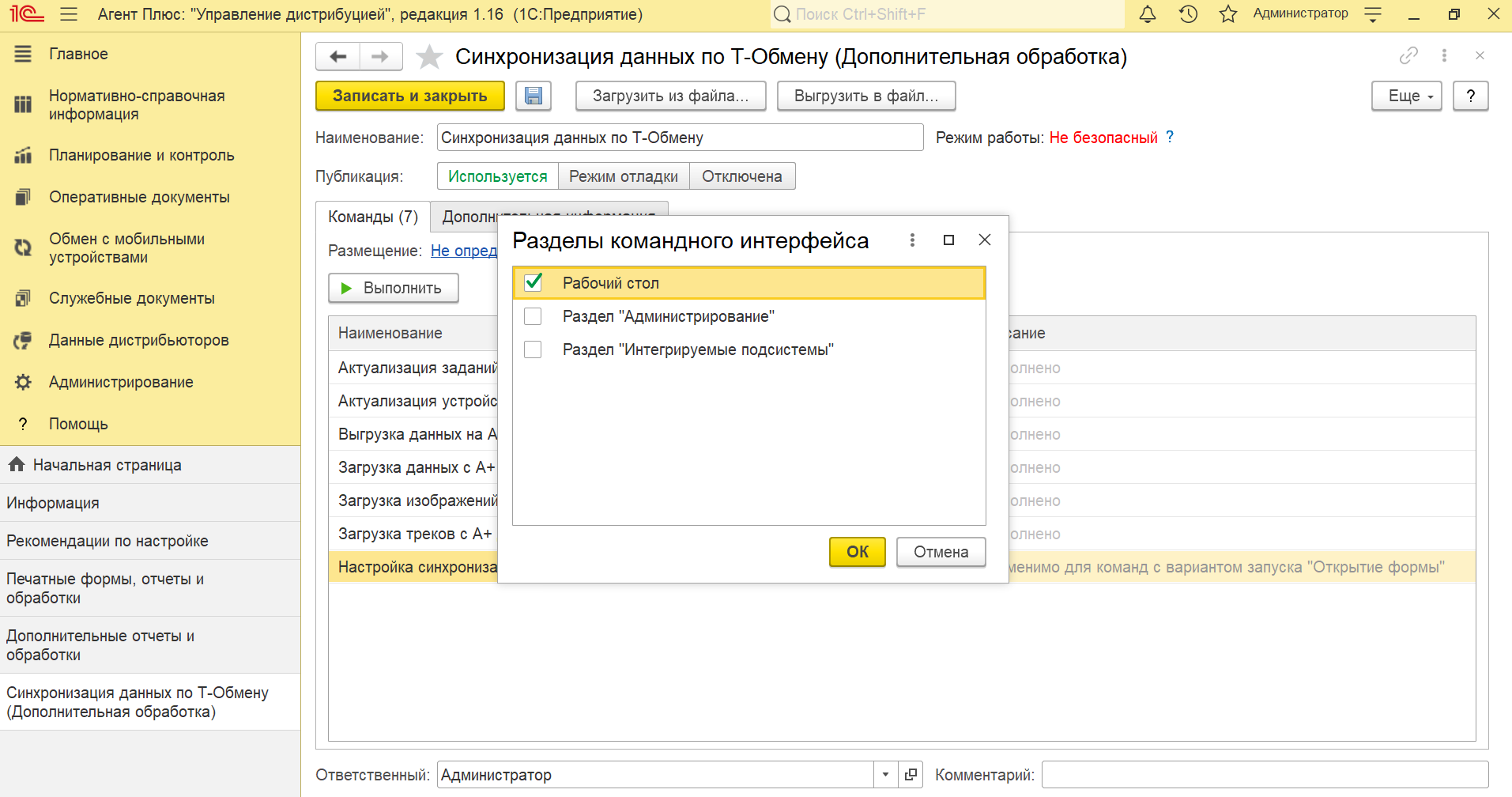The height and width of the screenshot is (797, 1512).
Task: Open settings menu icon next to Администратор
Action: tap(1373, 14)
